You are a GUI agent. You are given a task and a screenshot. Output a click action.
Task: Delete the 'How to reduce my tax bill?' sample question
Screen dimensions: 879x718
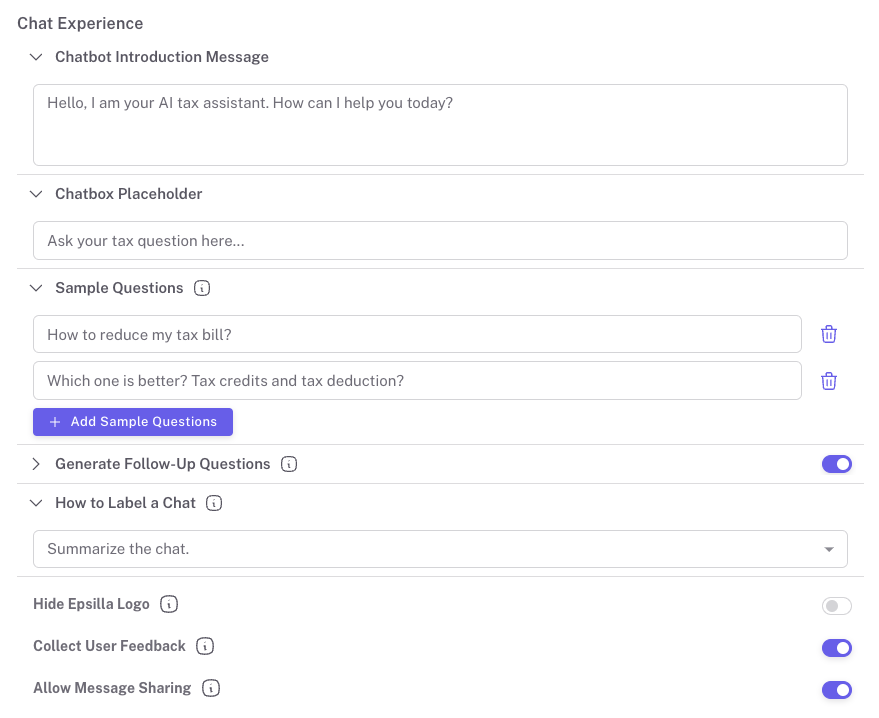(x=828, y=334)
